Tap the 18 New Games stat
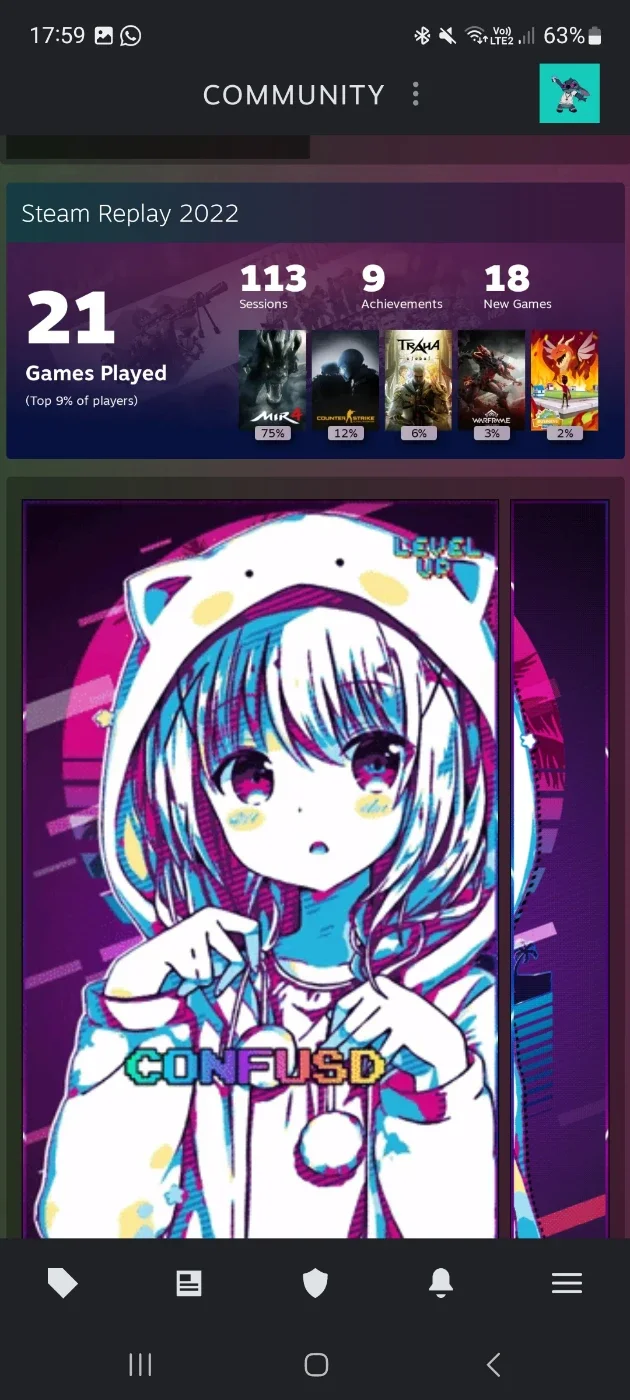The height and width of the screenshot is (1400, 630). (x=517, y=286)
